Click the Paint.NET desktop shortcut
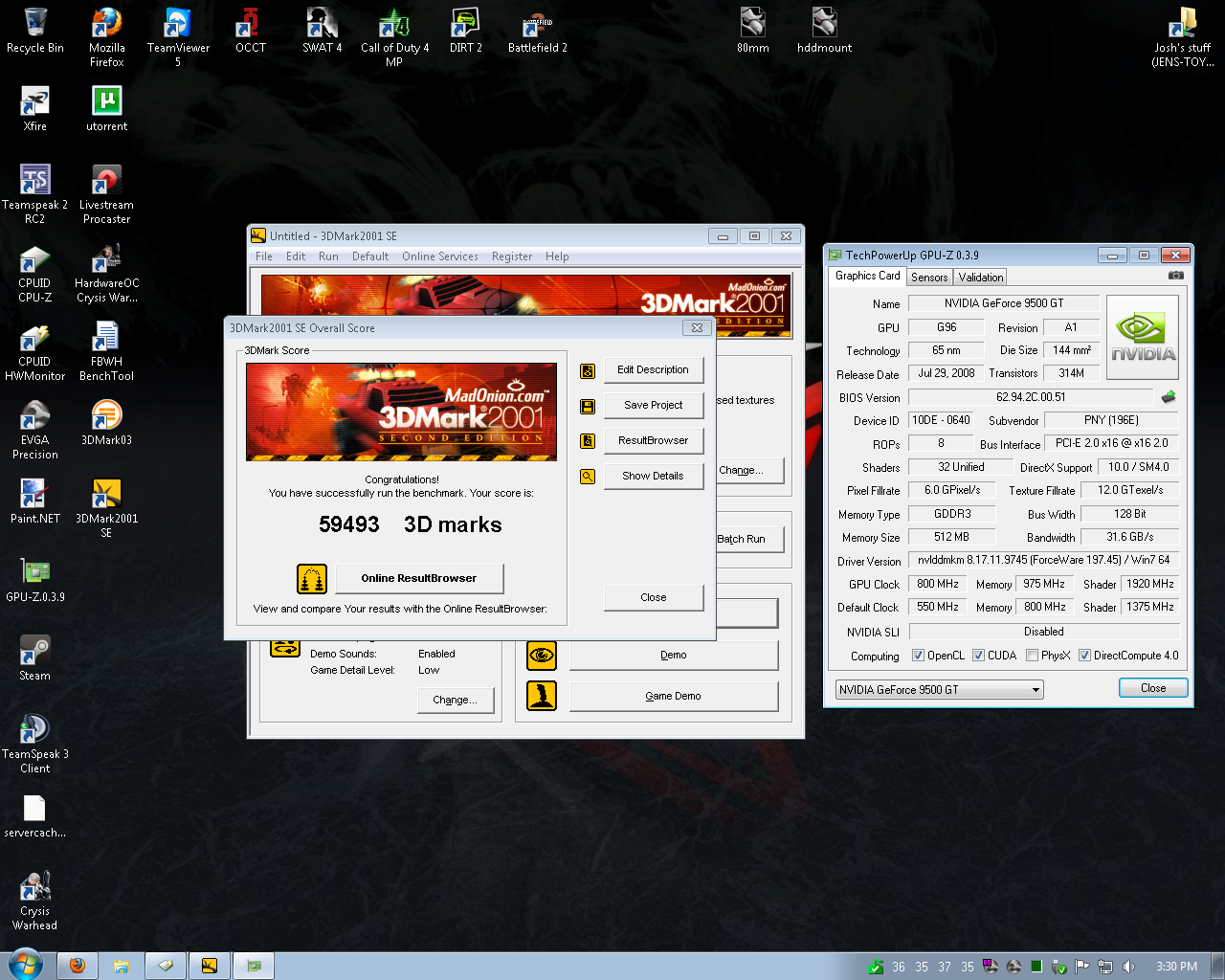The height and width of the screenshot is (980, 1225). pos(35,501)
